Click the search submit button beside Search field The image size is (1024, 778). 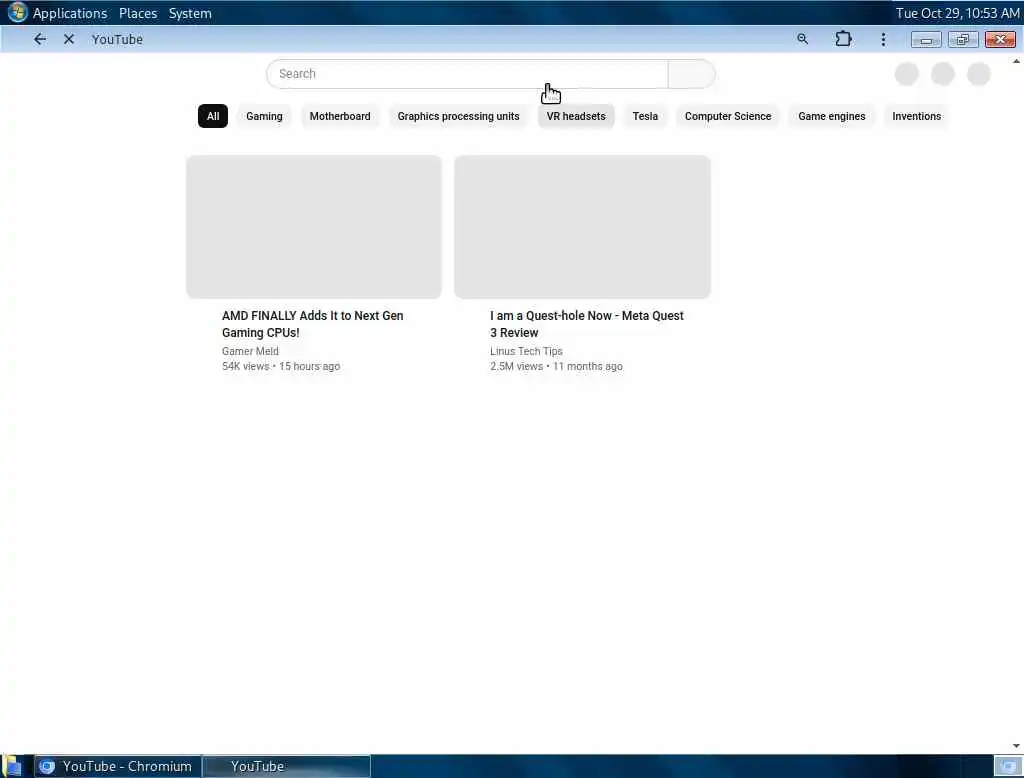tap(692, 74)
